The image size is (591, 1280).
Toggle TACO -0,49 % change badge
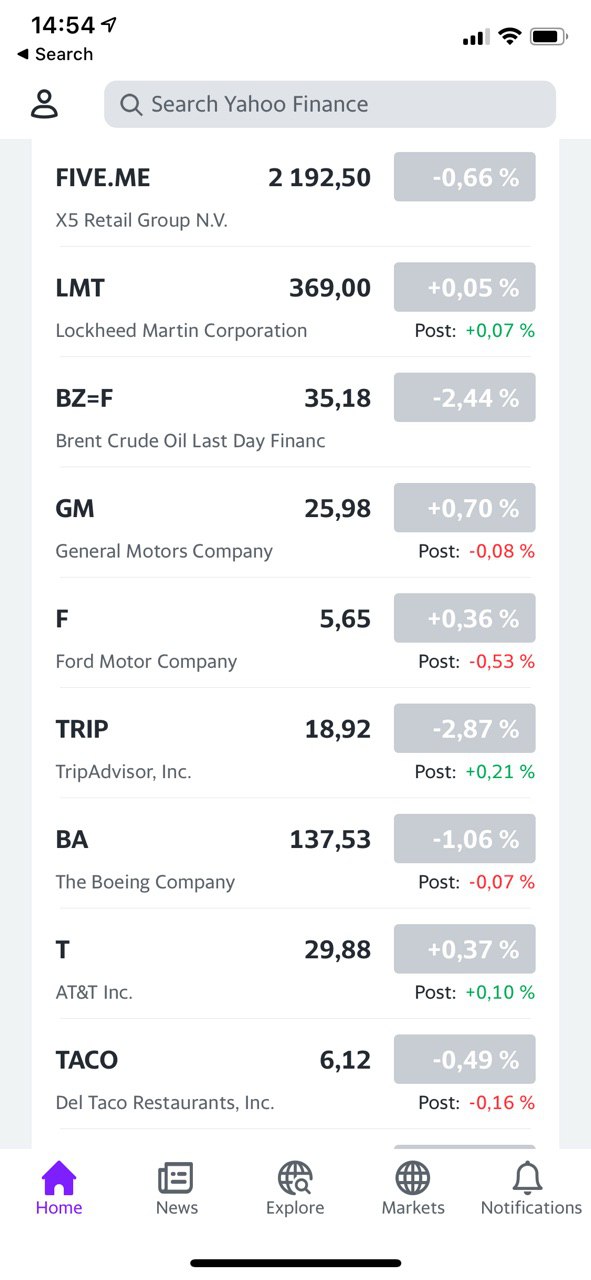(x=464, y=1059)
